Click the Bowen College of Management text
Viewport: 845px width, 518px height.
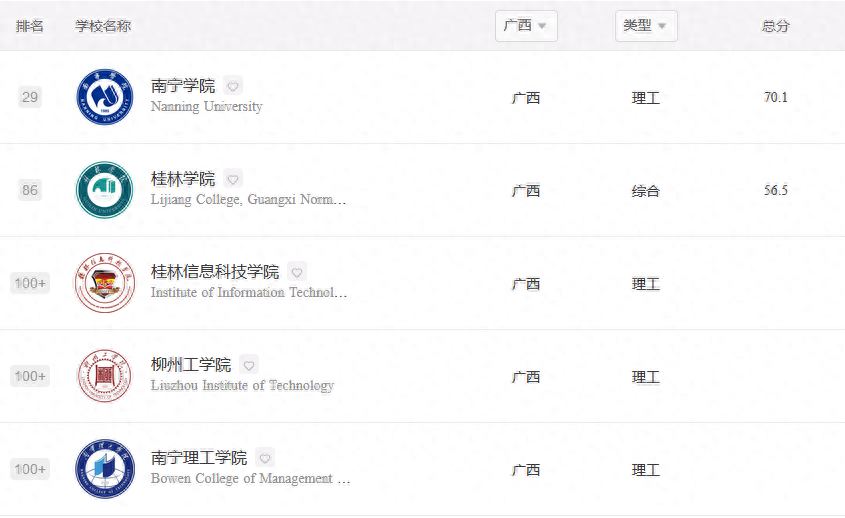click(x=251, y=479)
